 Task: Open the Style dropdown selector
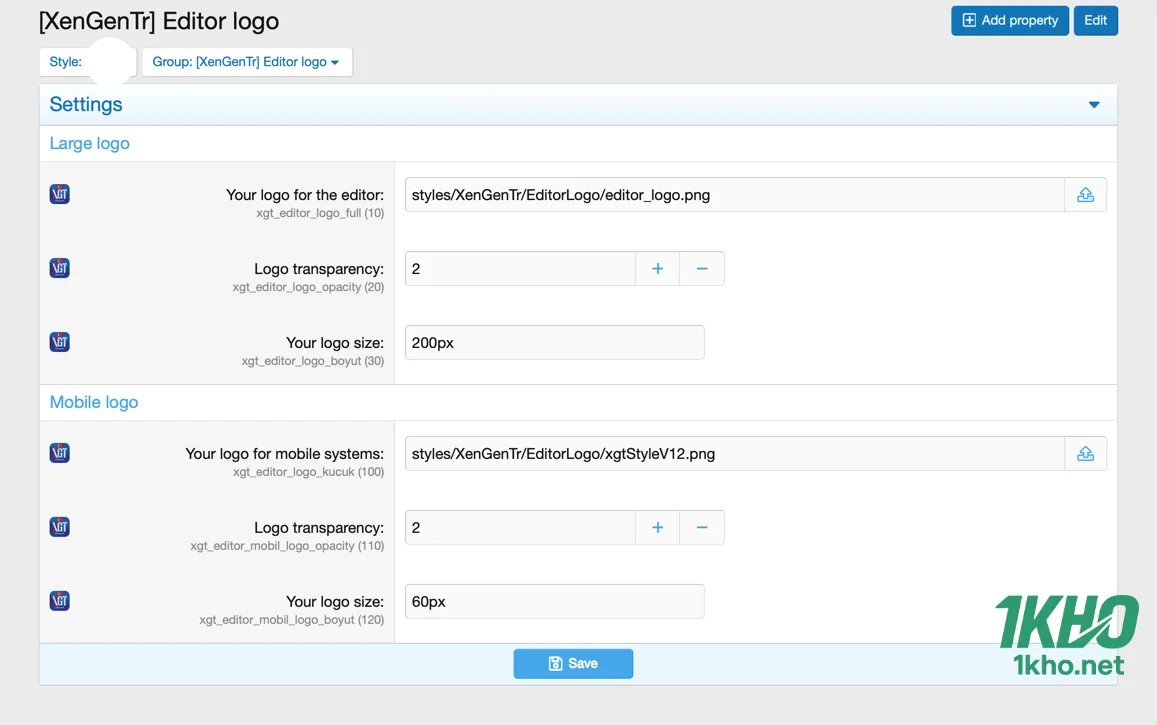coord(87,62)
